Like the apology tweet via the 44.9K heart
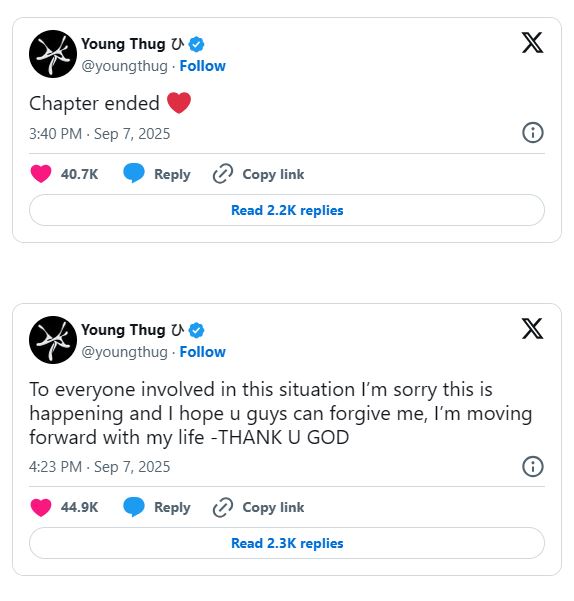Image resolution: width=574 pixels, height=601 pixels. [x=41, y=507]
